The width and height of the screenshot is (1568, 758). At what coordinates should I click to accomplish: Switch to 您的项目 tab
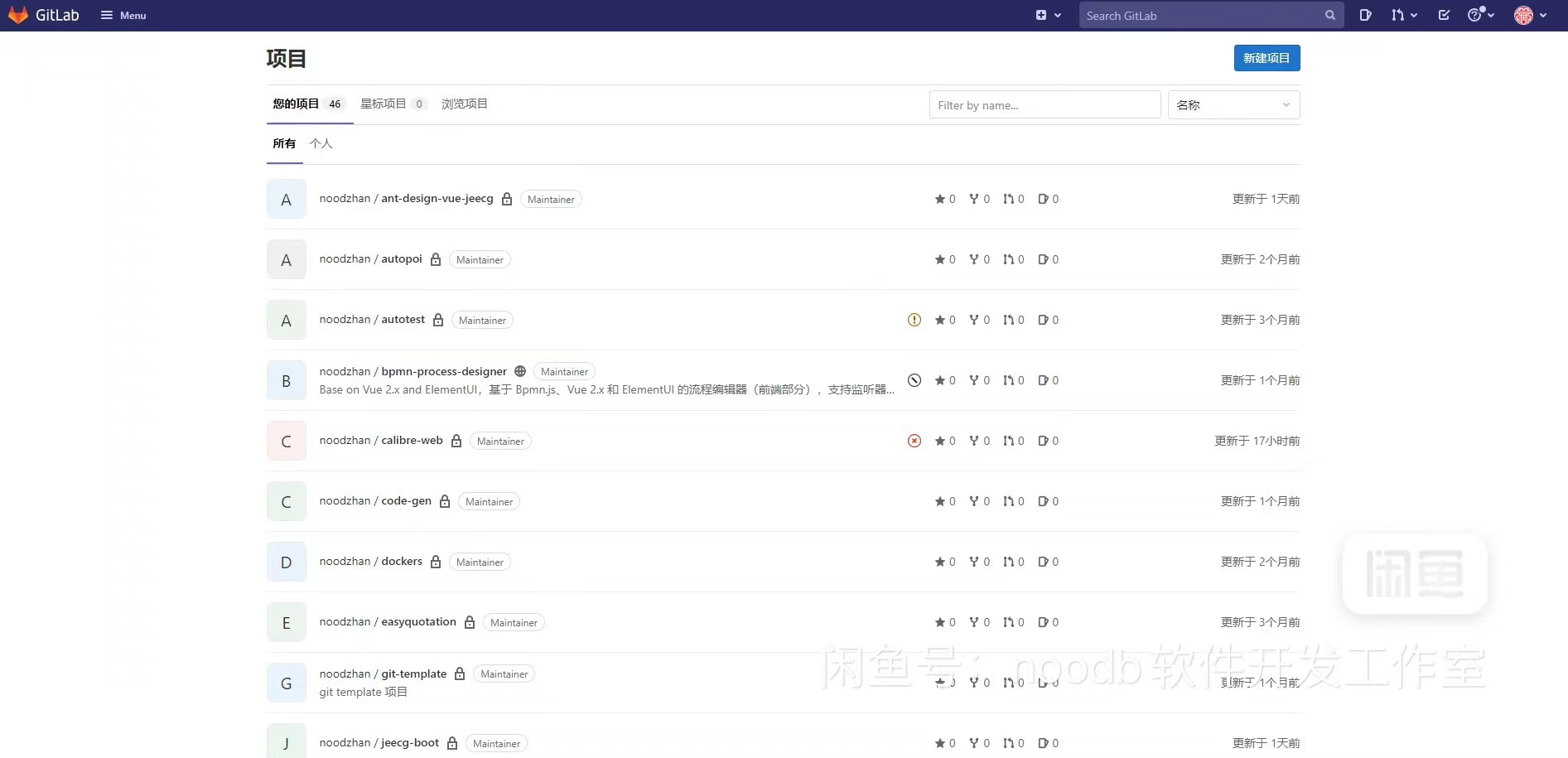(x=309, y=104)
